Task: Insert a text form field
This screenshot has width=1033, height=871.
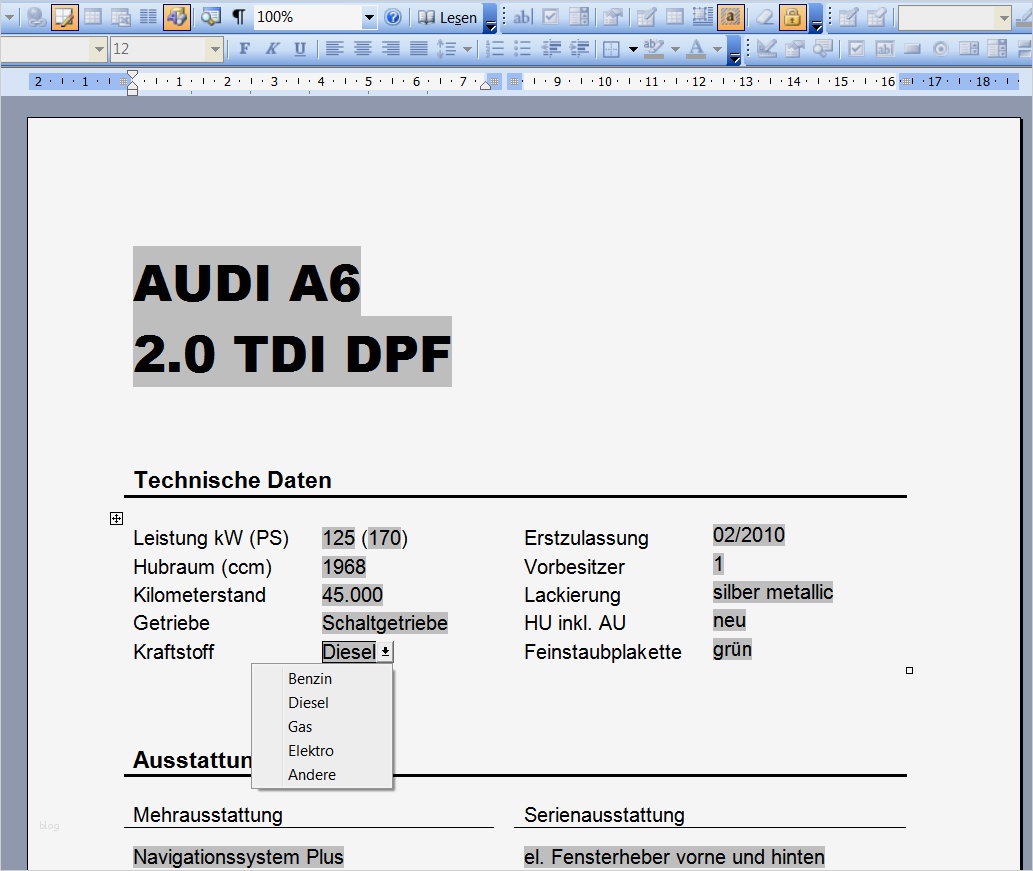Action: [x=522, y=17]
